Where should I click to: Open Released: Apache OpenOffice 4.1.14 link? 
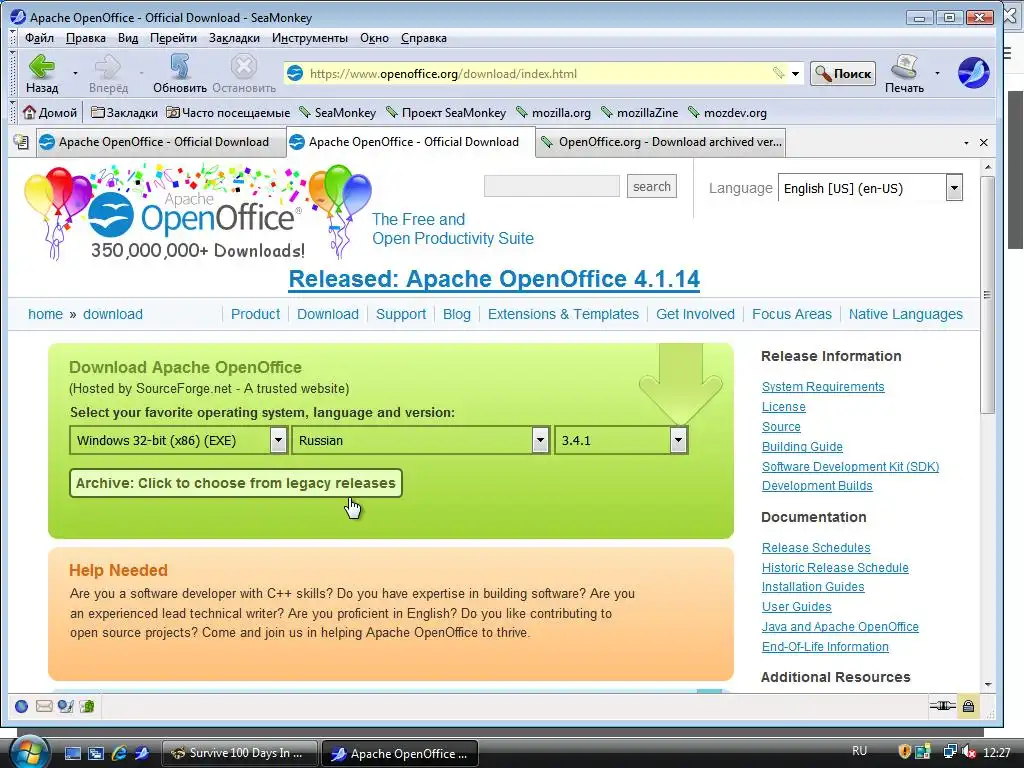[494, 279]
